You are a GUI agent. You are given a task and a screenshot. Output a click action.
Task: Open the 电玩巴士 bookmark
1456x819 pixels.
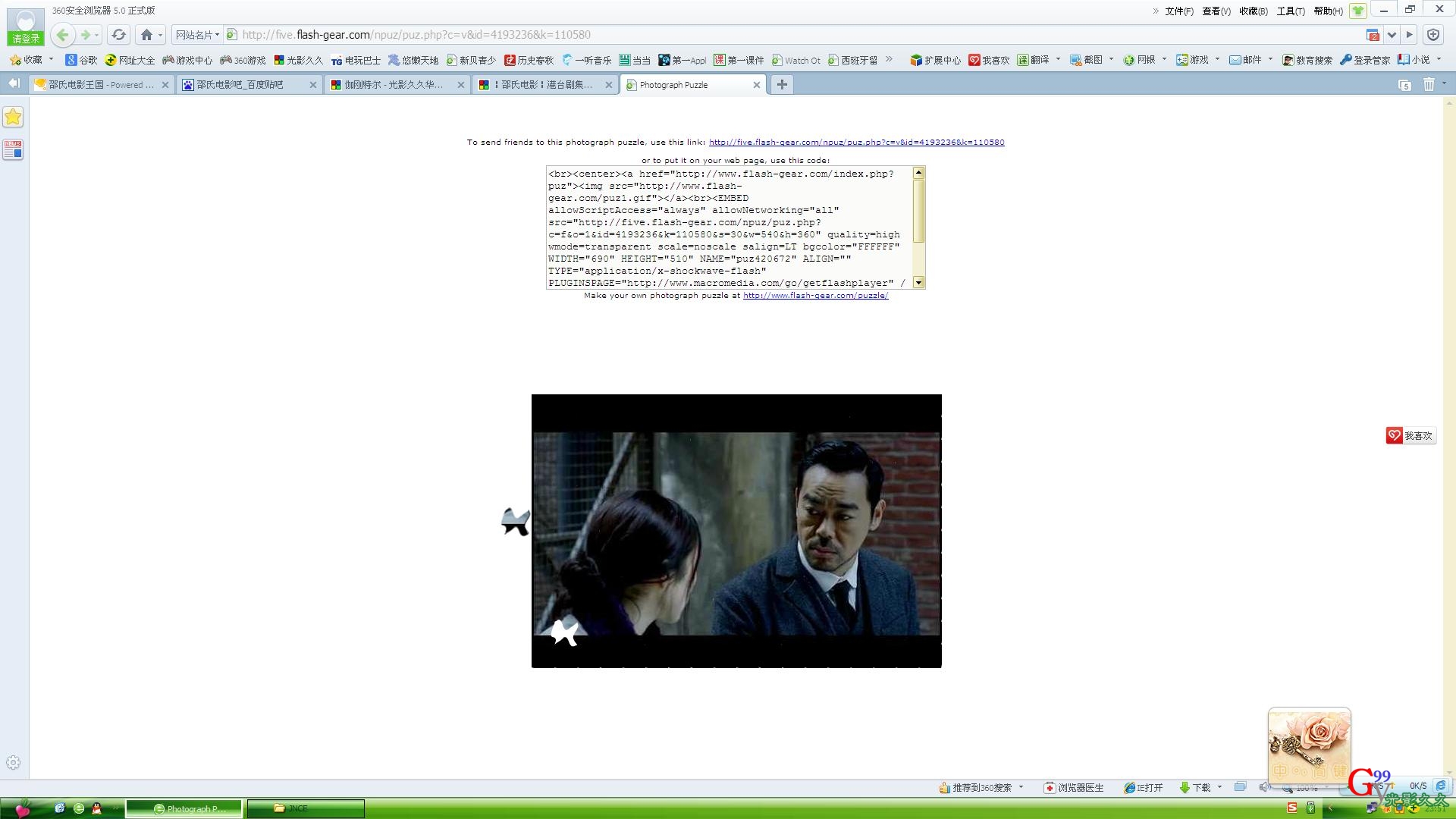(356, 60)
